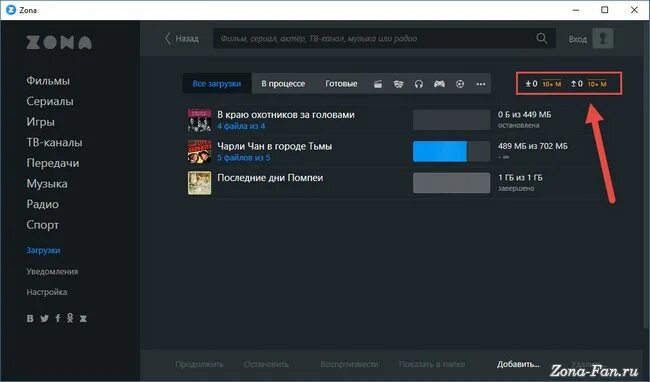Open the three-dots more filters icon
The width and height of the screenshot is (650, 382).
click(480, 84)
